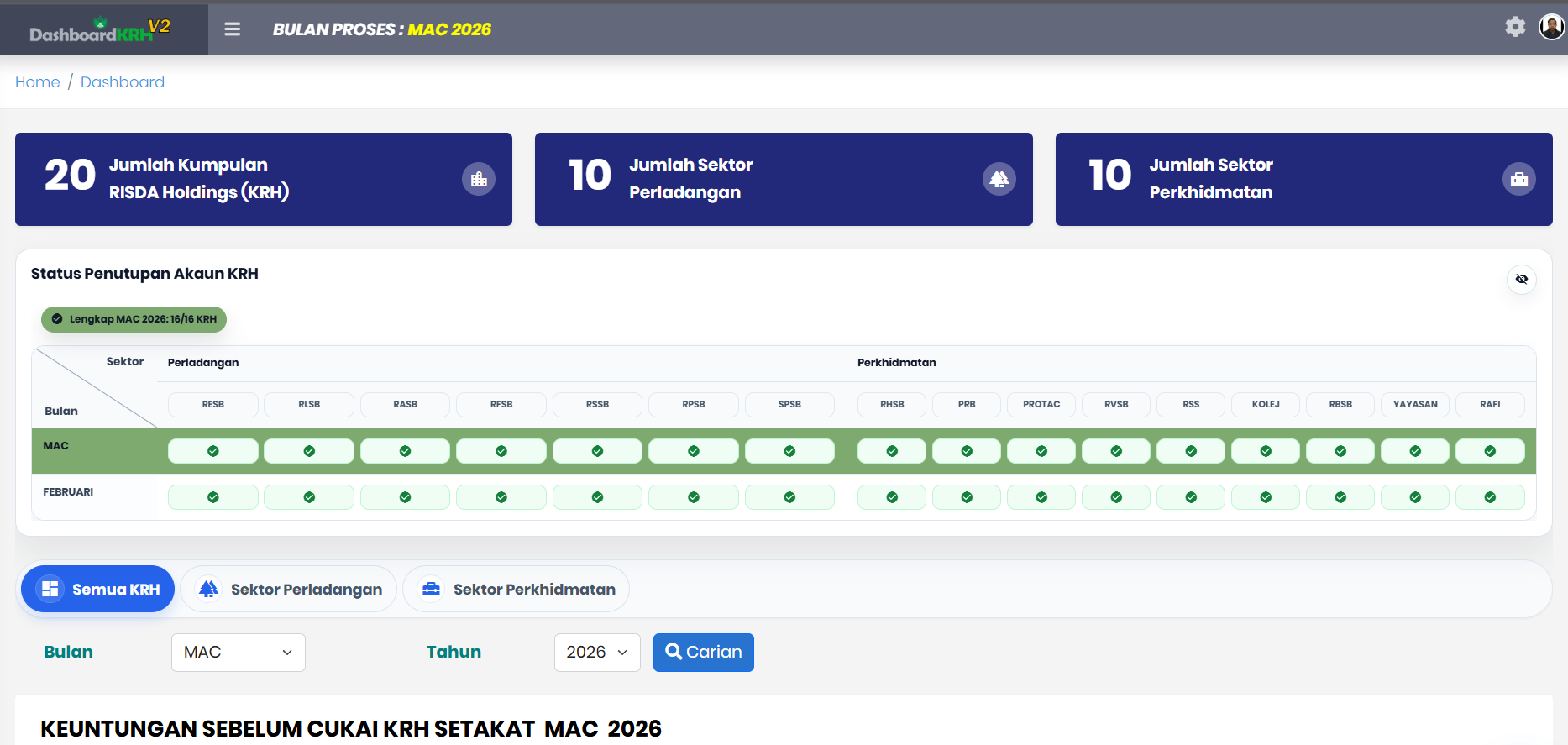Click MAC status check for RVSB
The height and width of the screenshot is (745, 1568).
[1116, 451]
